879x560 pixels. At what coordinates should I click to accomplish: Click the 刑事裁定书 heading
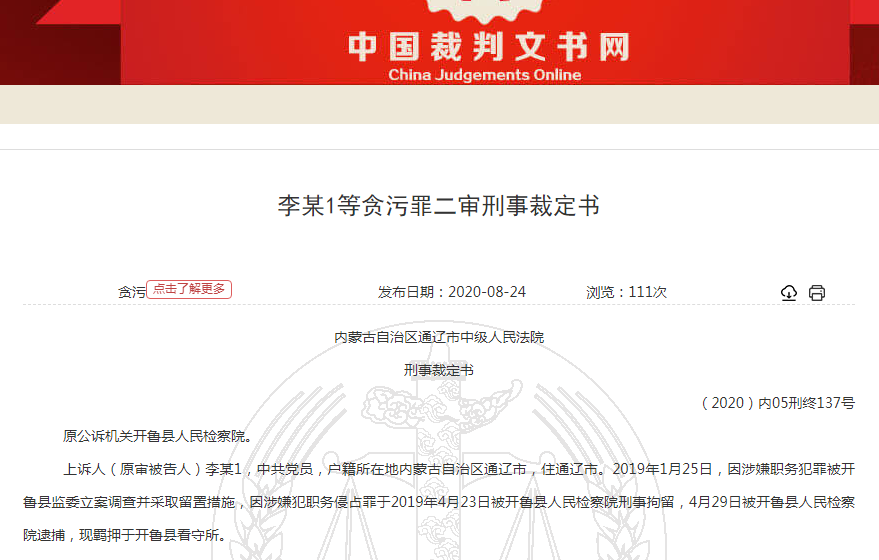pyautogui.click(x=439, y=370)
